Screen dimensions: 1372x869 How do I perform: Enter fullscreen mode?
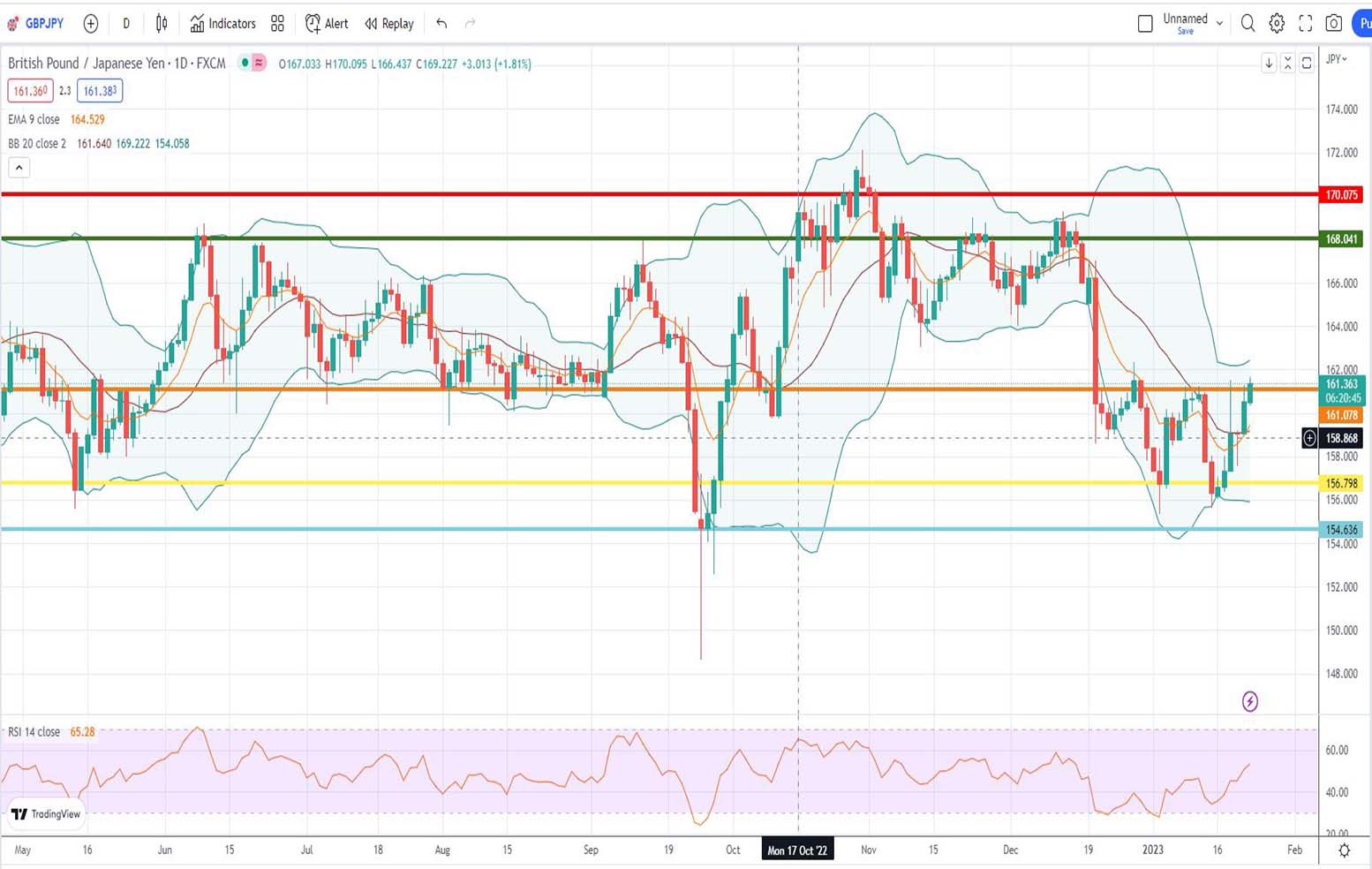coord(1305,24)
